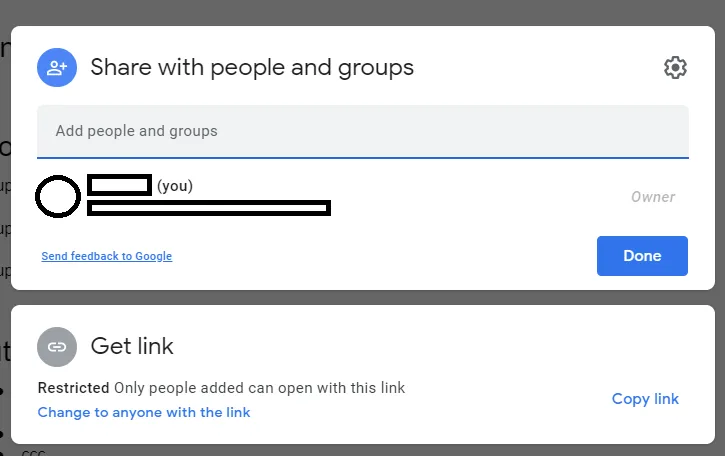This screenshot has height=456, width=725.
Task: Open share settings via the gear icon
Action: click(675, 68)
